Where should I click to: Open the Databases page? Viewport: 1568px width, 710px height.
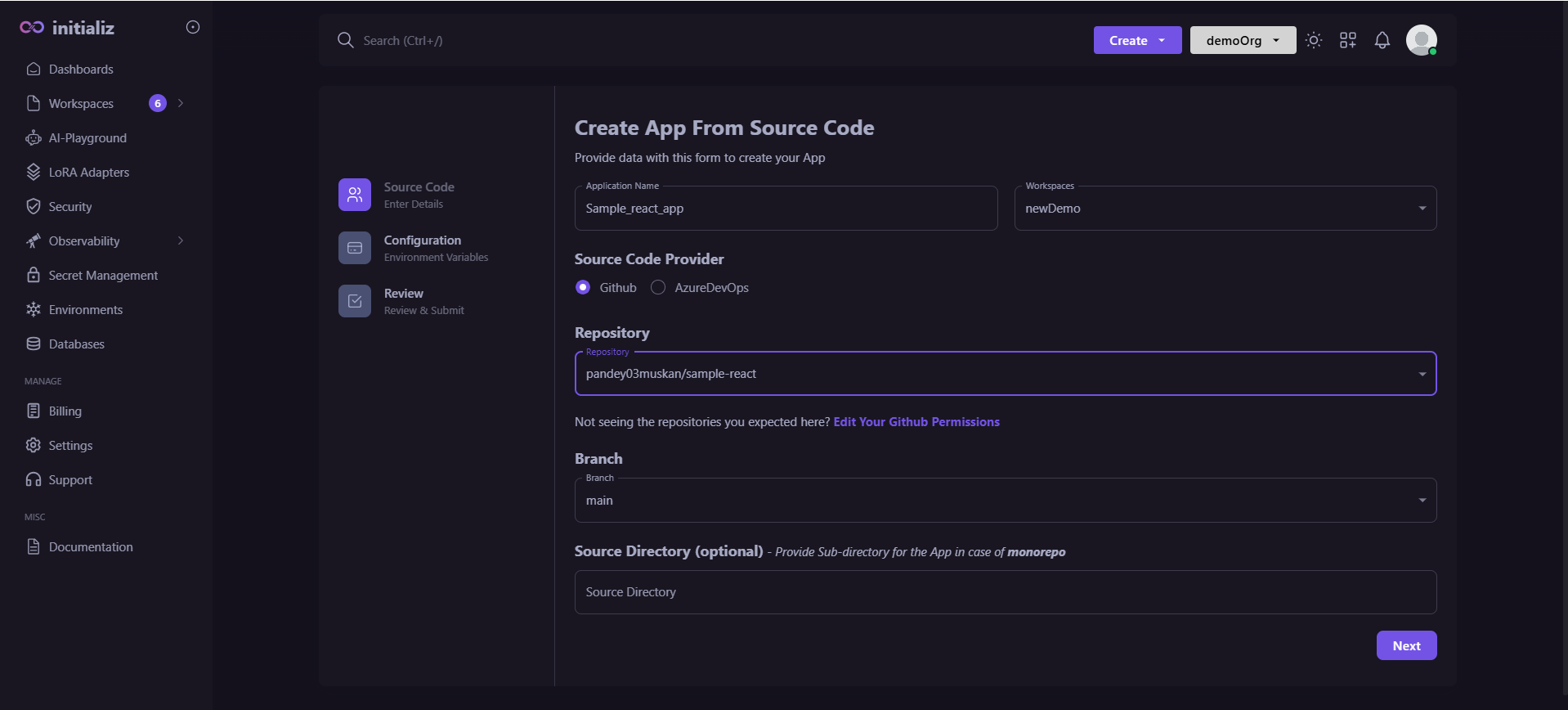[x=77, y=344]
